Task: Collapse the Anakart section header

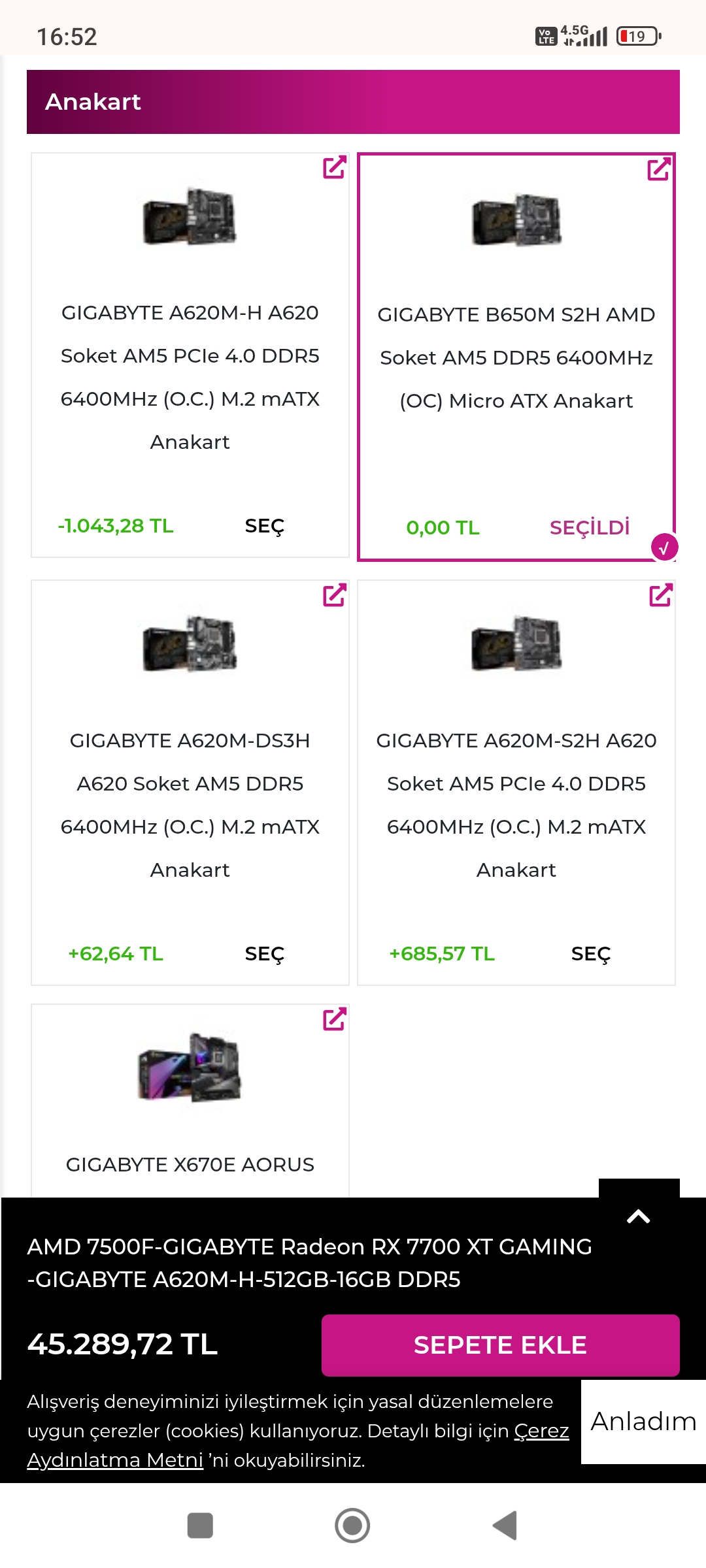Action: 353,102
